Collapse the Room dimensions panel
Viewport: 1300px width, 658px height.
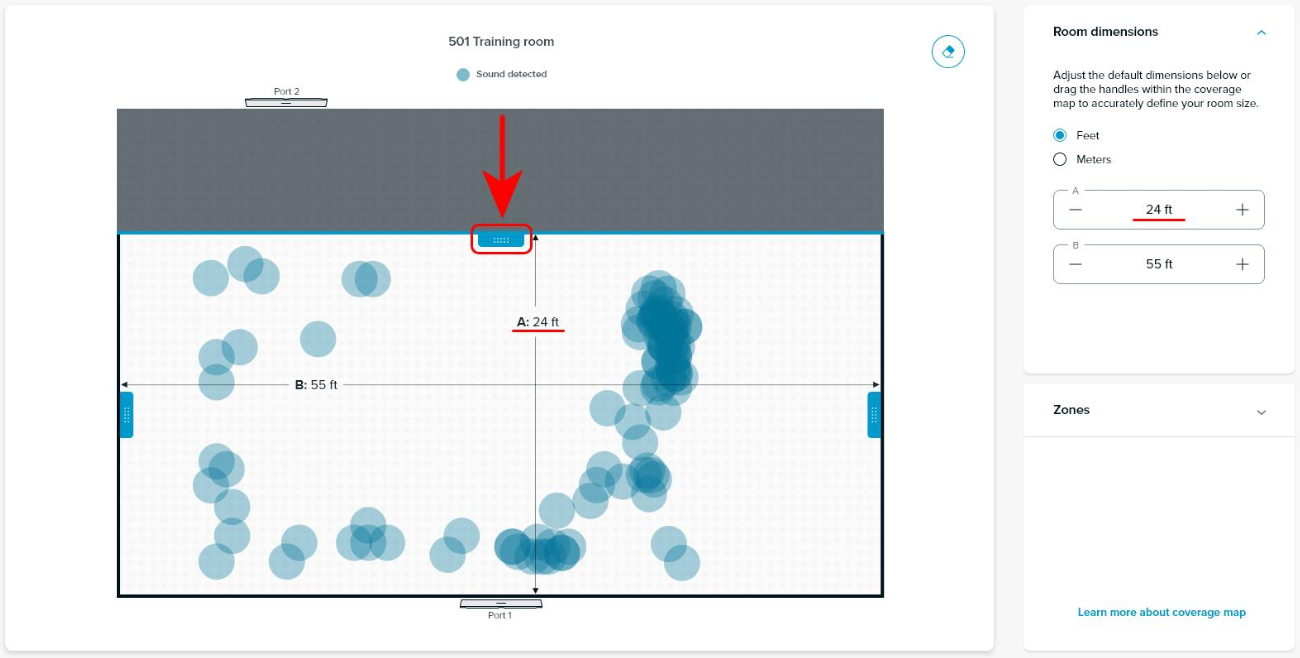tap(1261, 32)
